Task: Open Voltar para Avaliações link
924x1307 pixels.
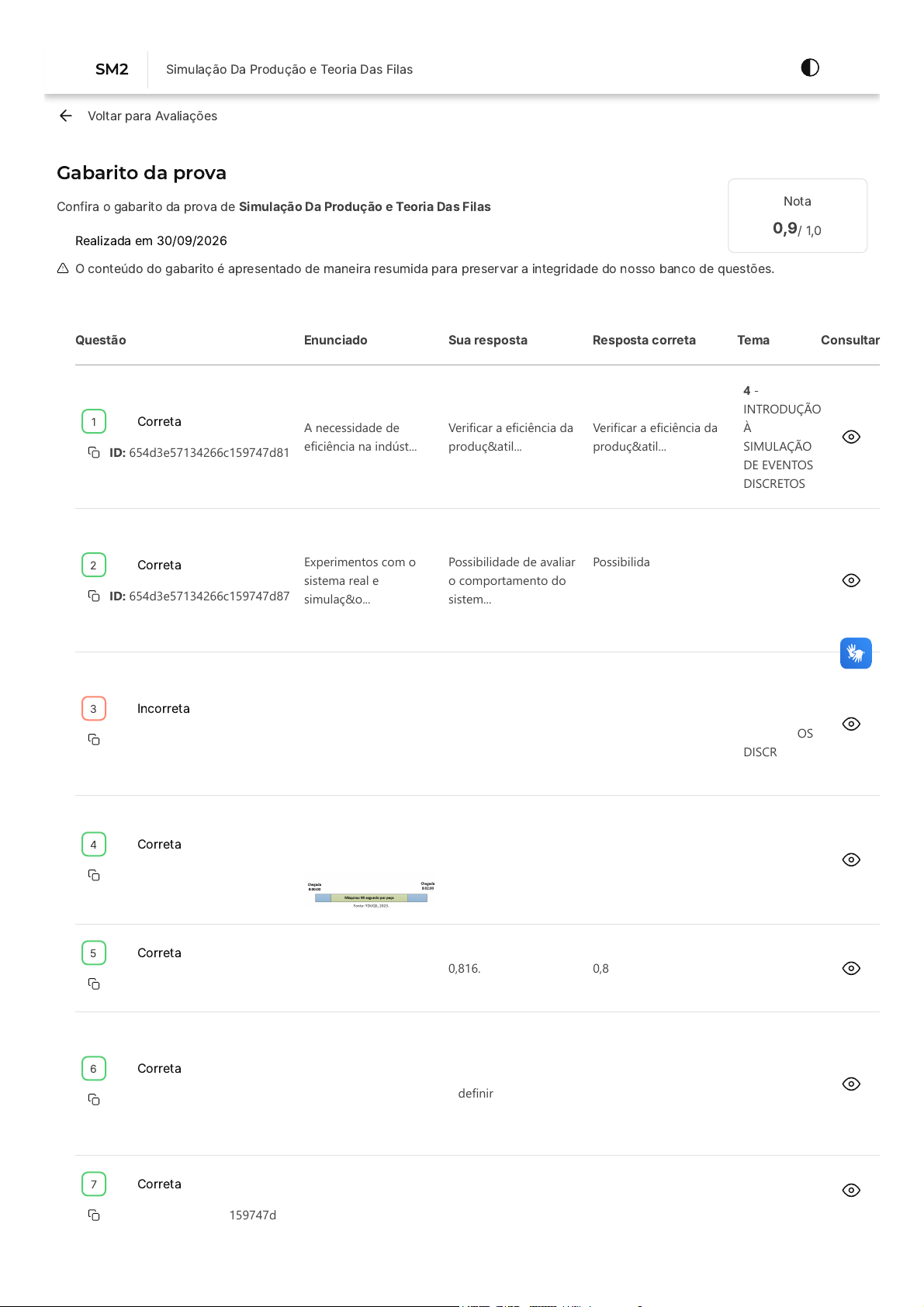Action: tap(152, 116)
